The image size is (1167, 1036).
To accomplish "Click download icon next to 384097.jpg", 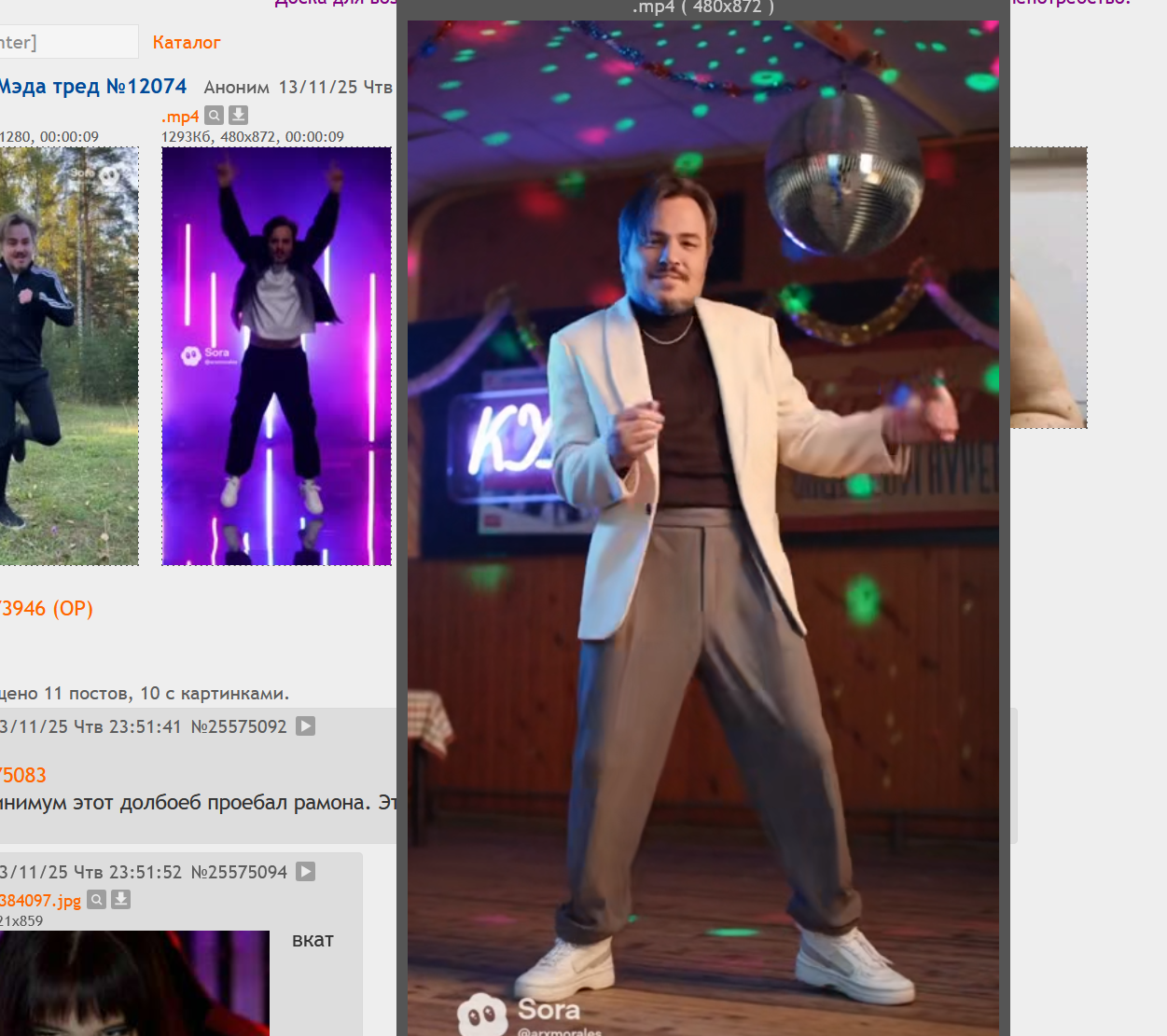I will click(x=121, y=900).
